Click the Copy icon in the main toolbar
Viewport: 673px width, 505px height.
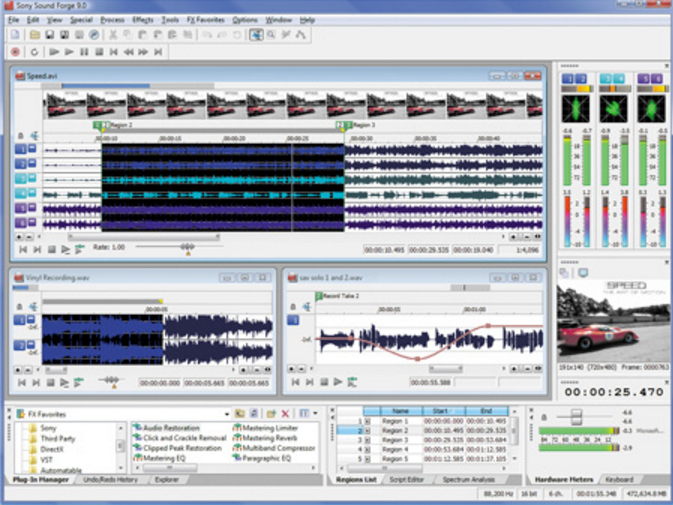click(x=127, y=35)
